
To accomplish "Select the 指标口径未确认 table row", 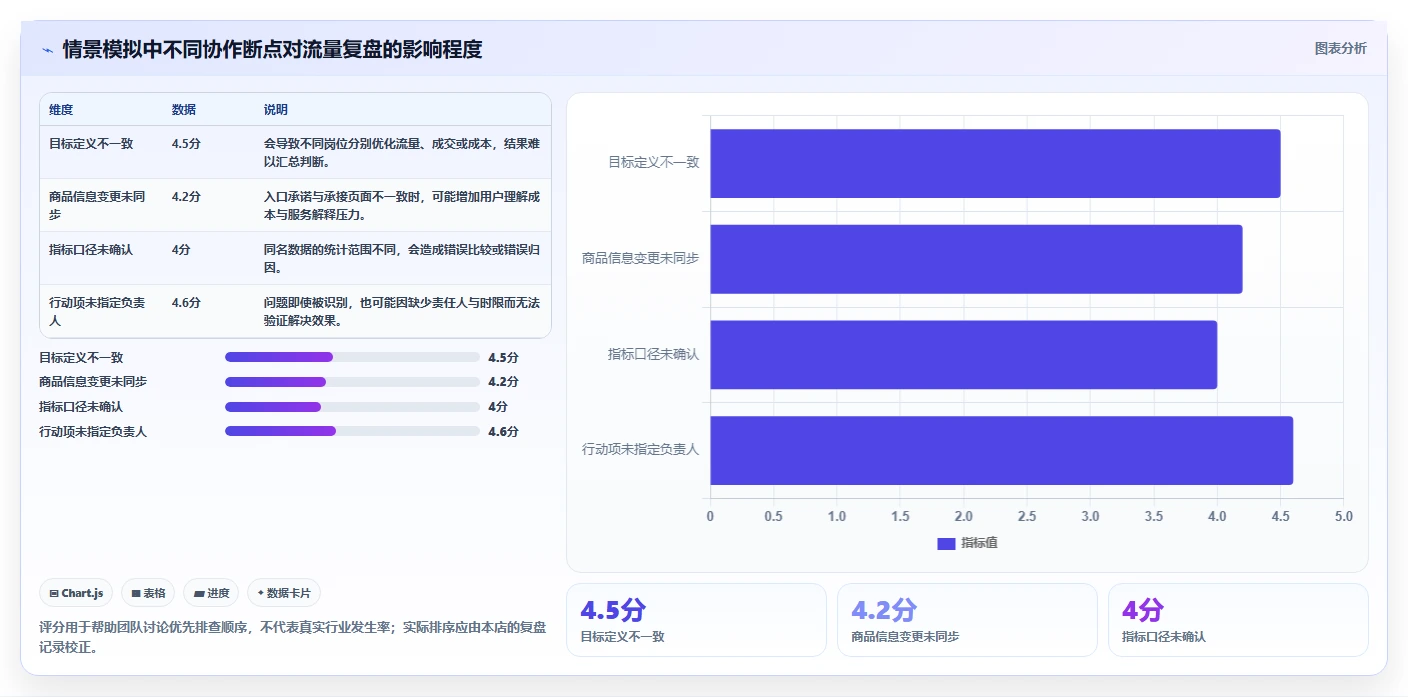I will coord(295,258).
